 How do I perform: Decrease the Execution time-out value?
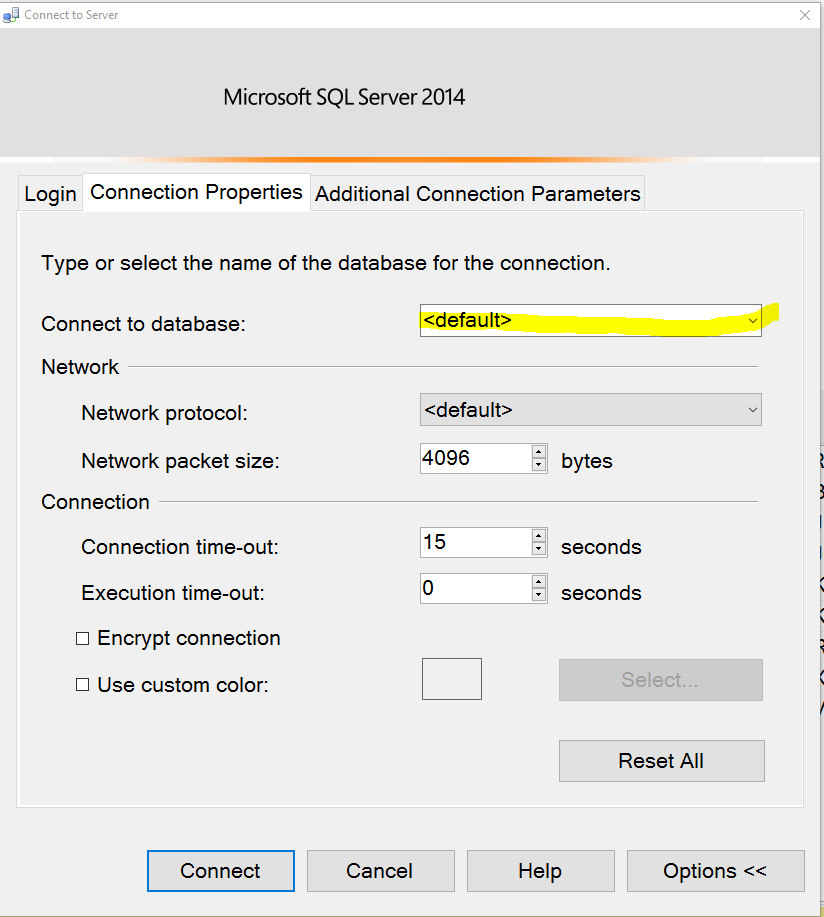coord(539,594)
